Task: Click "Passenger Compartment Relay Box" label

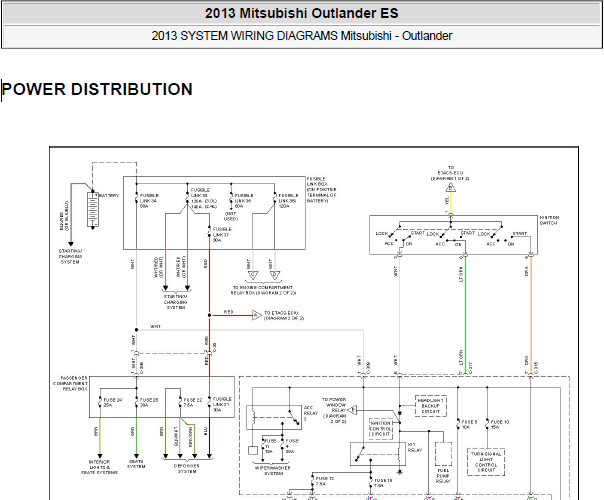Action: 70,384
